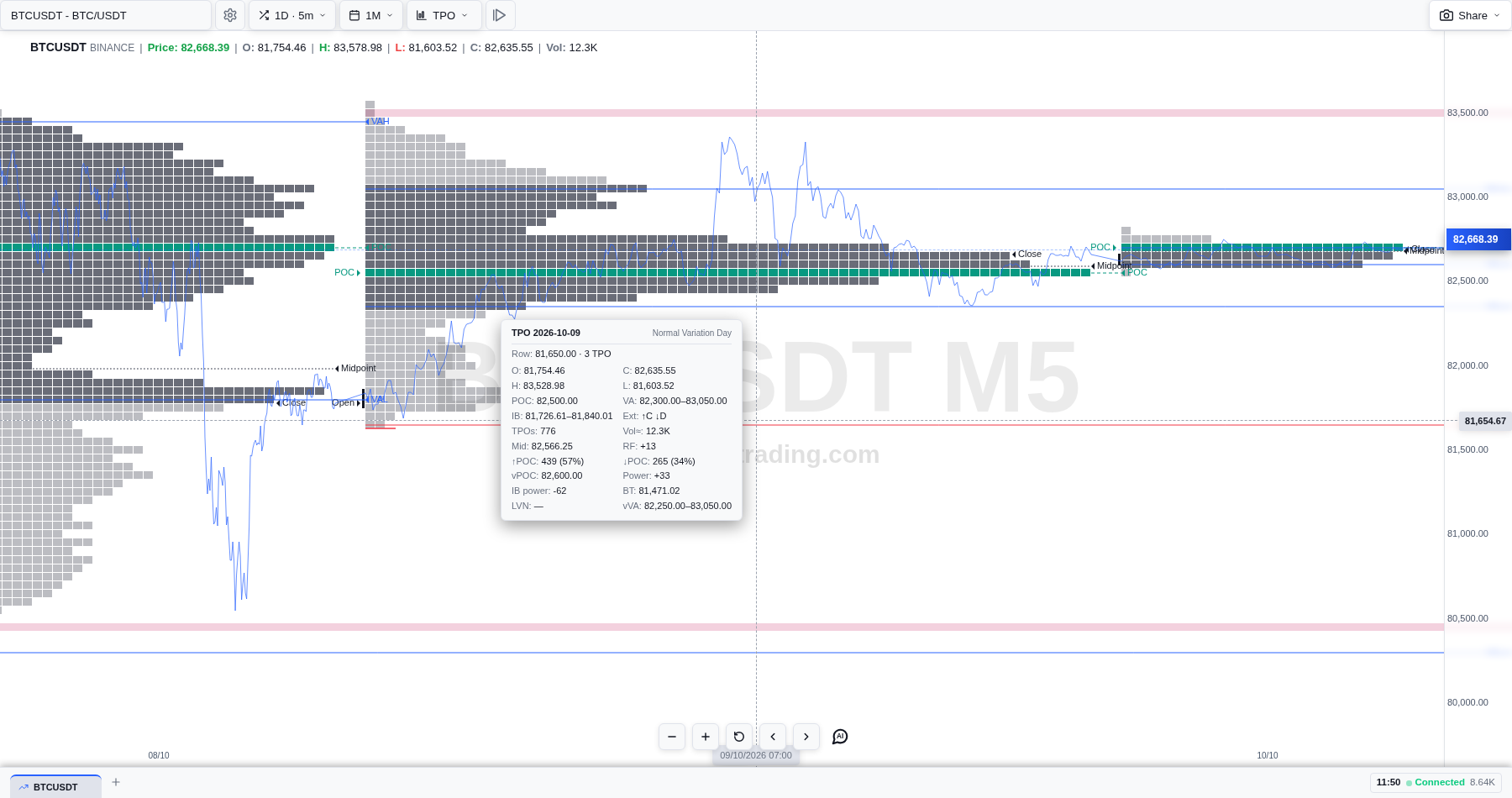
Task: Click the Share button
Action: point(1470,15)
